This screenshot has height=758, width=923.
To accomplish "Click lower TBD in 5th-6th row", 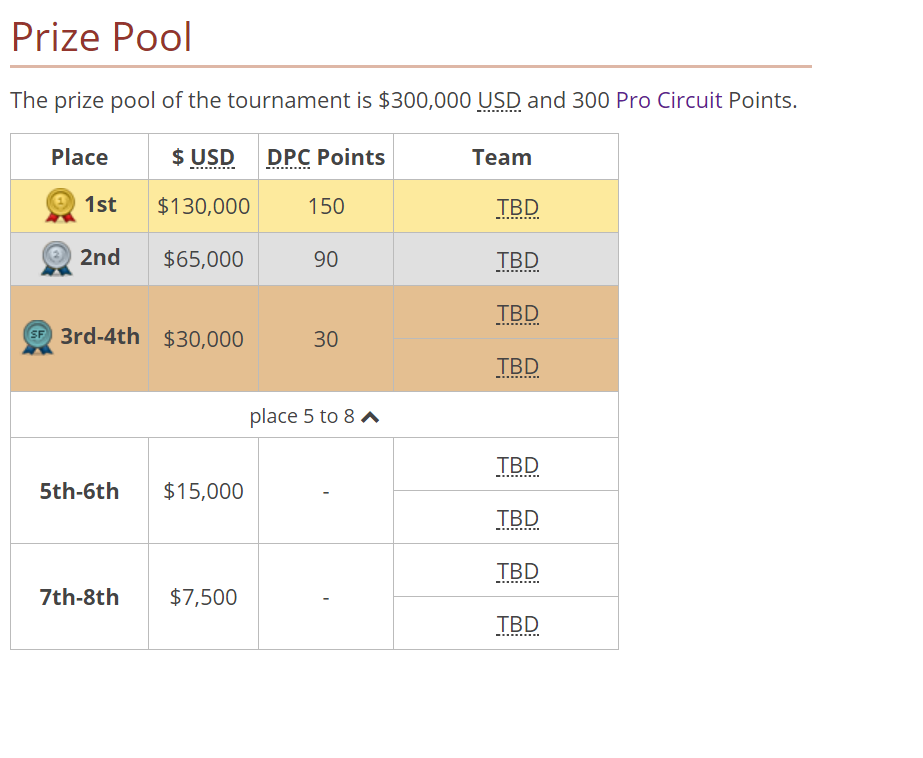I will (x=517, y=518).
